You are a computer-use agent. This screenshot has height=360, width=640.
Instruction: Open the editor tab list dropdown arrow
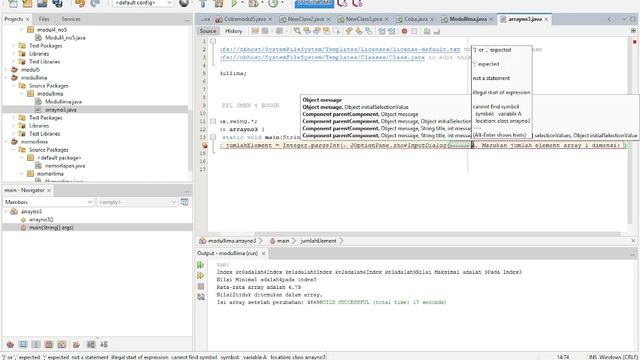tap(623, 19)
